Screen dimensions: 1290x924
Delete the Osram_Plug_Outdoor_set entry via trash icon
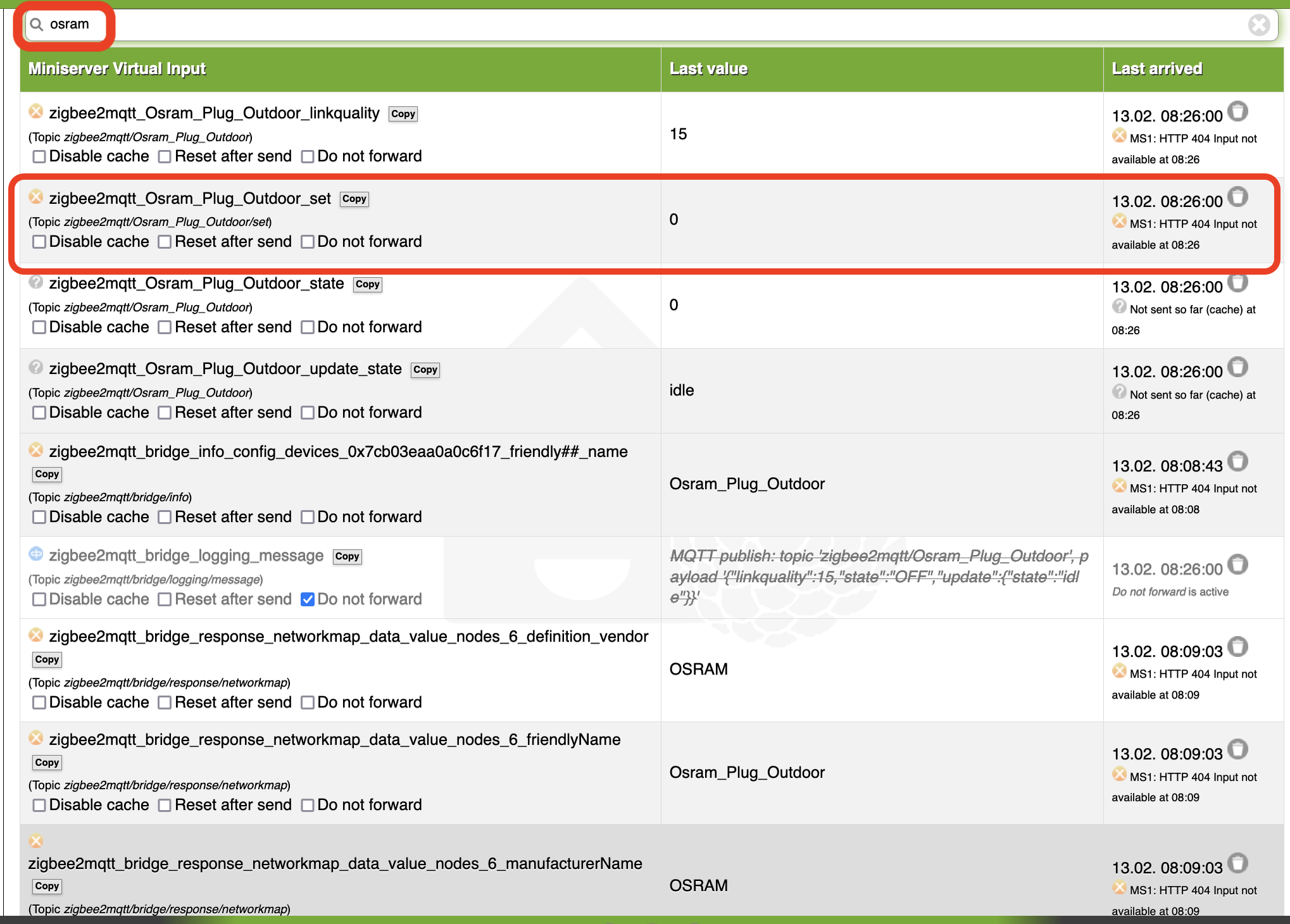click(1237, 197)
